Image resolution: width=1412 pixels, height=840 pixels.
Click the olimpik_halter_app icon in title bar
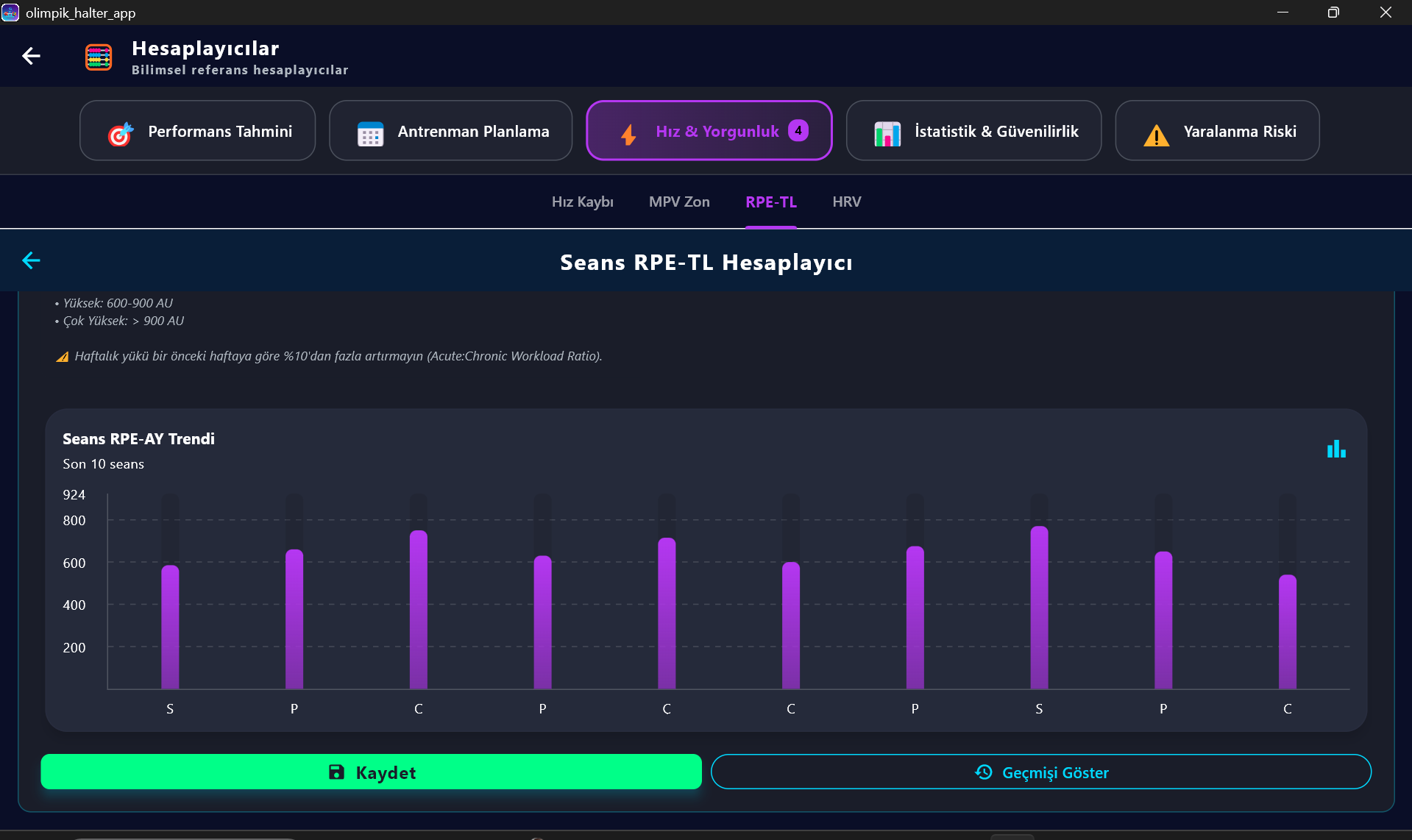pyautogui.click(x=10, y=12)
